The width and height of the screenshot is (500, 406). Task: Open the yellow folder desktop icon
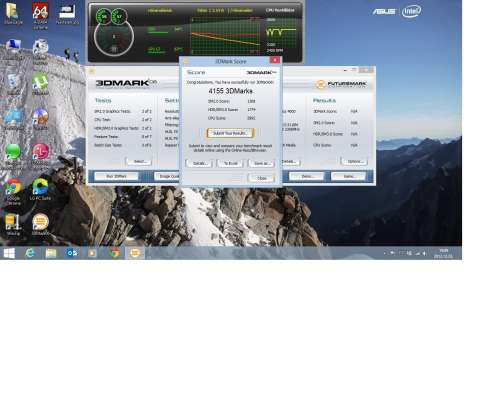pyautogui.click(x=13, y=13)
